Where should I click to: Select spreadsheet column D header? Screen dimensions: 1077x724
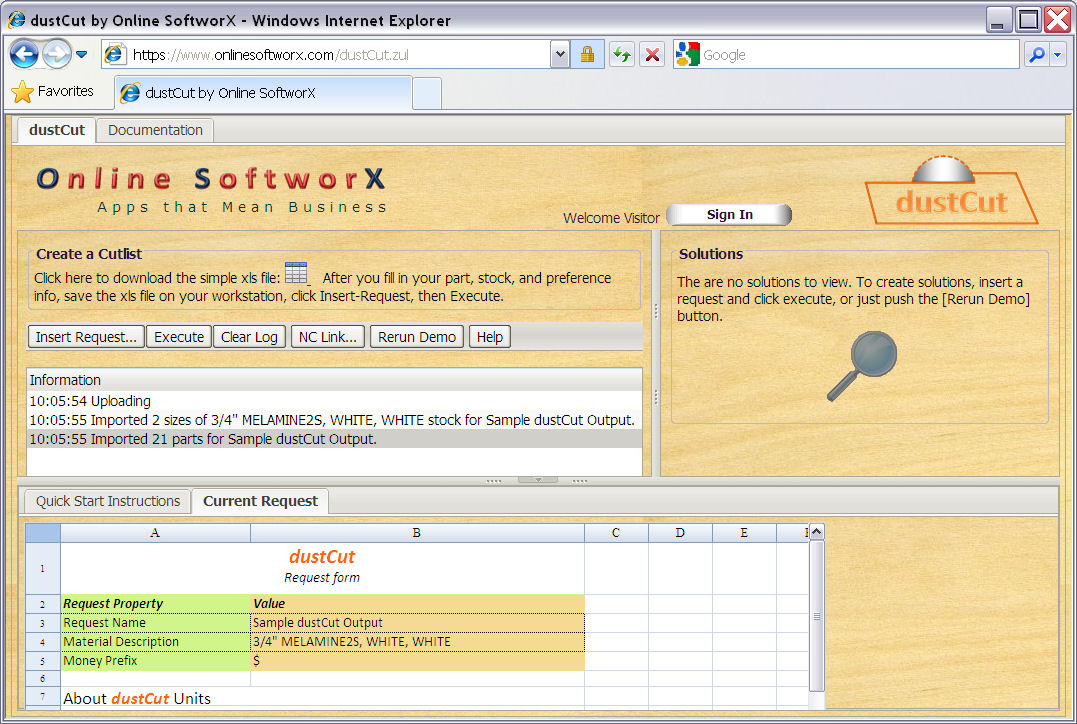[x=680, y=533]
